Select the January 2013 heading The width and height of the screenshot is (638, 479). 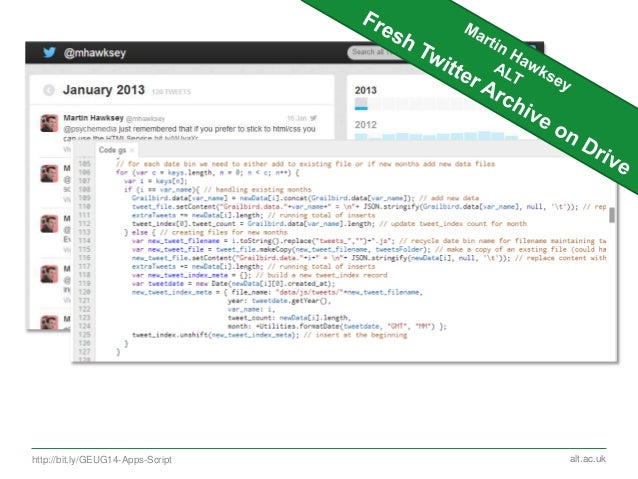104,90
